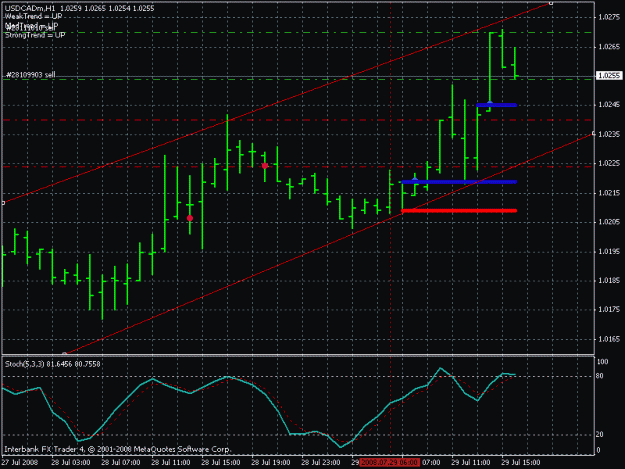
Task: Click the 28 Jul 11:00 time label
Action: tap(171, 462)
